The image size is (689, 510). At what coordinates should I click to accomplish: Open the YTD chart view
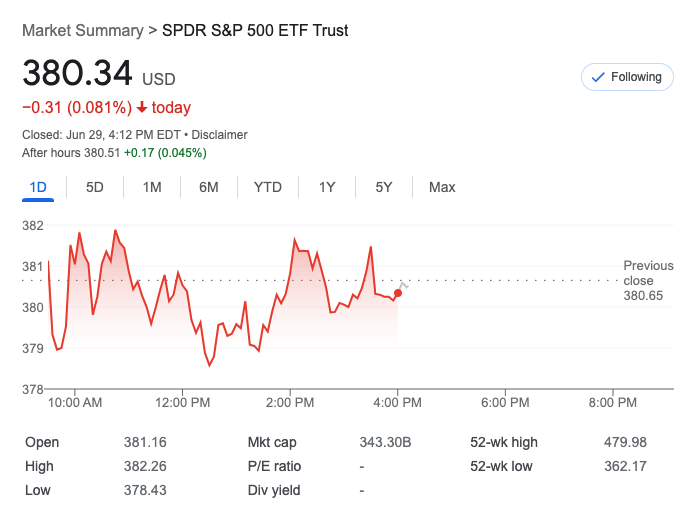(268, 187)
